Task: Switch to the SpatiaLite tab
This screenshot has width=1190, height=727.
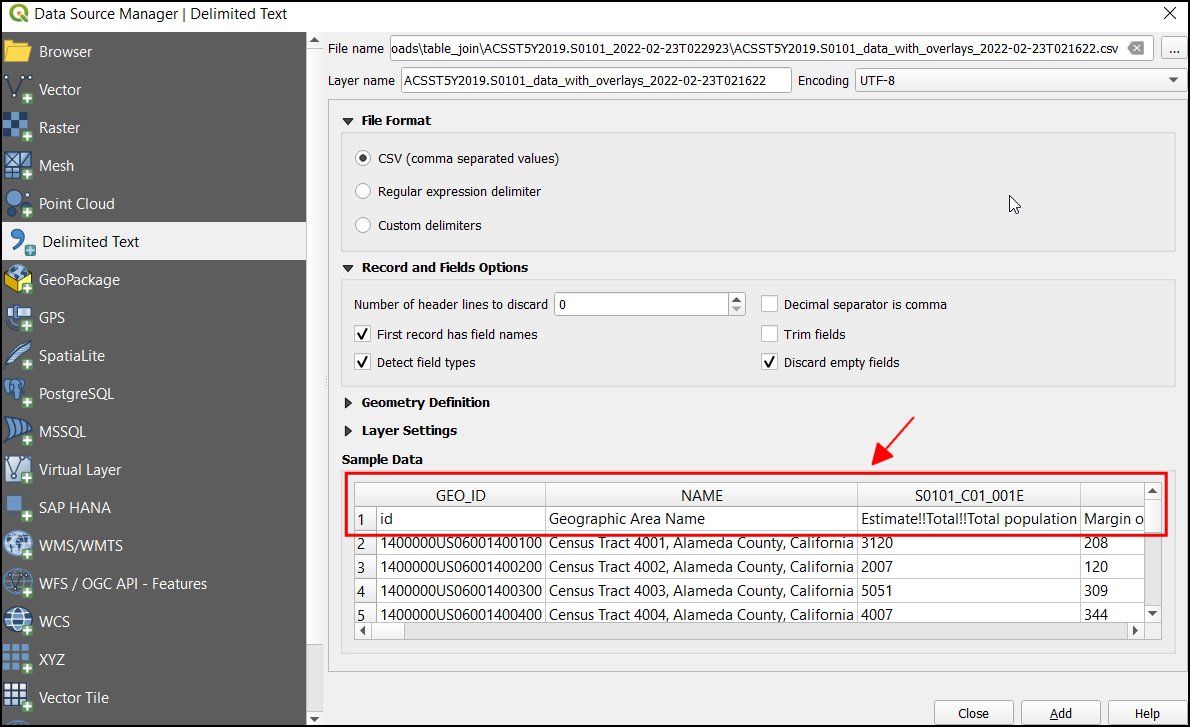Action: 72,356
